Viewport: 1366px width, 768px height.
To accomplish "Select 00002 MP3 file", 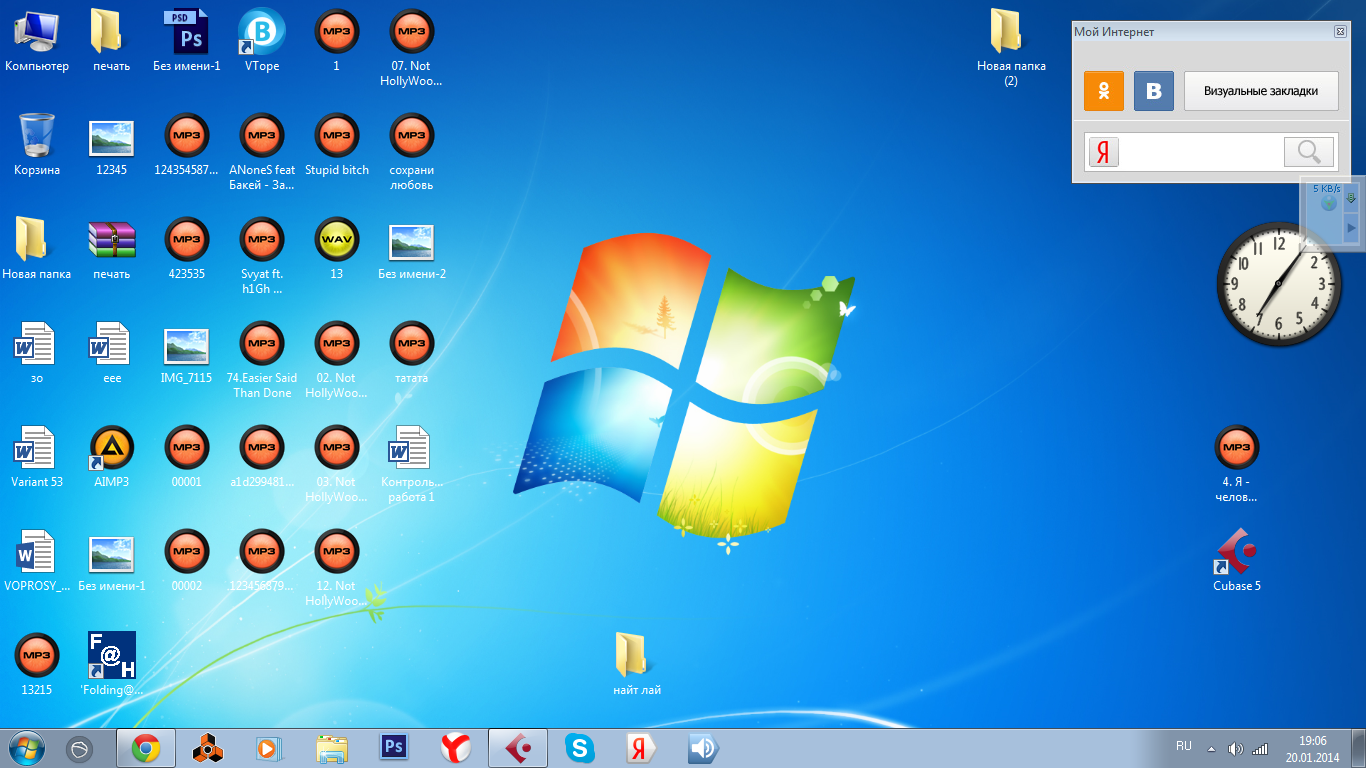I will (x=187, y=561).
